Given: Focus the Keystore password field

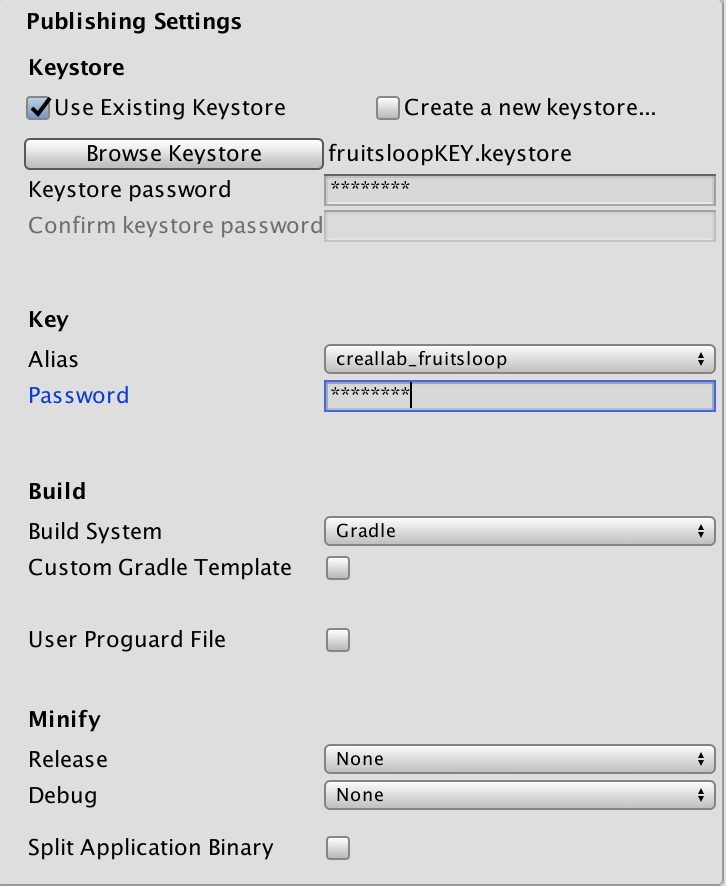Looking at the screenshot, I should pyautogui.click(x=520, y=190).
